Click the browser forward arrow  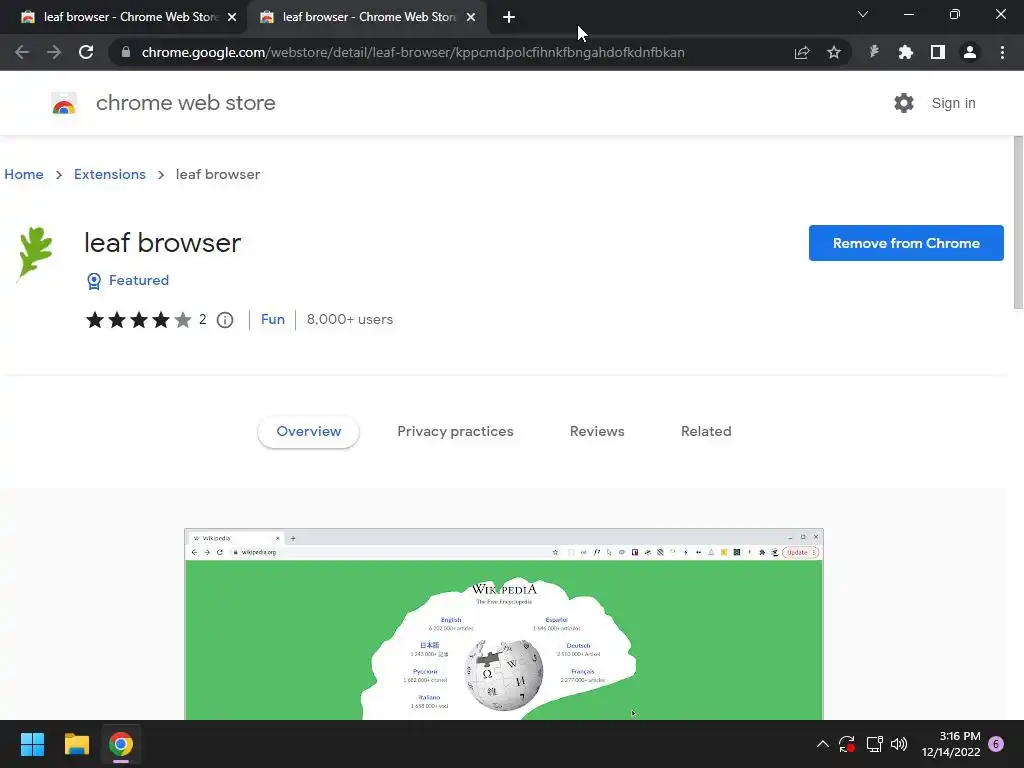click(x=54, y=52)
